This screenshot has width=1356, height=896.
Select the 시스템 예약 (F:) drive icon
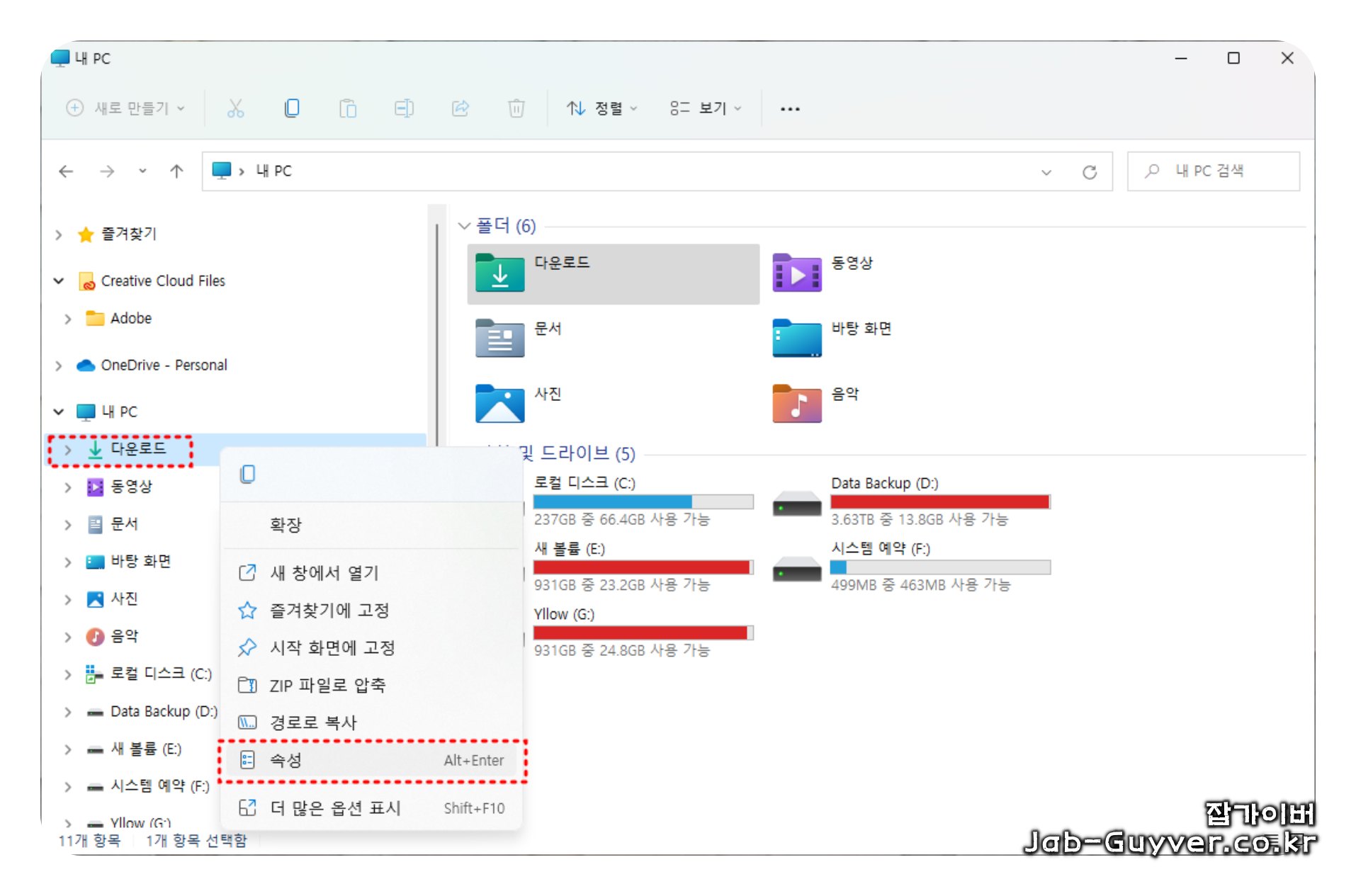[797, 569]
